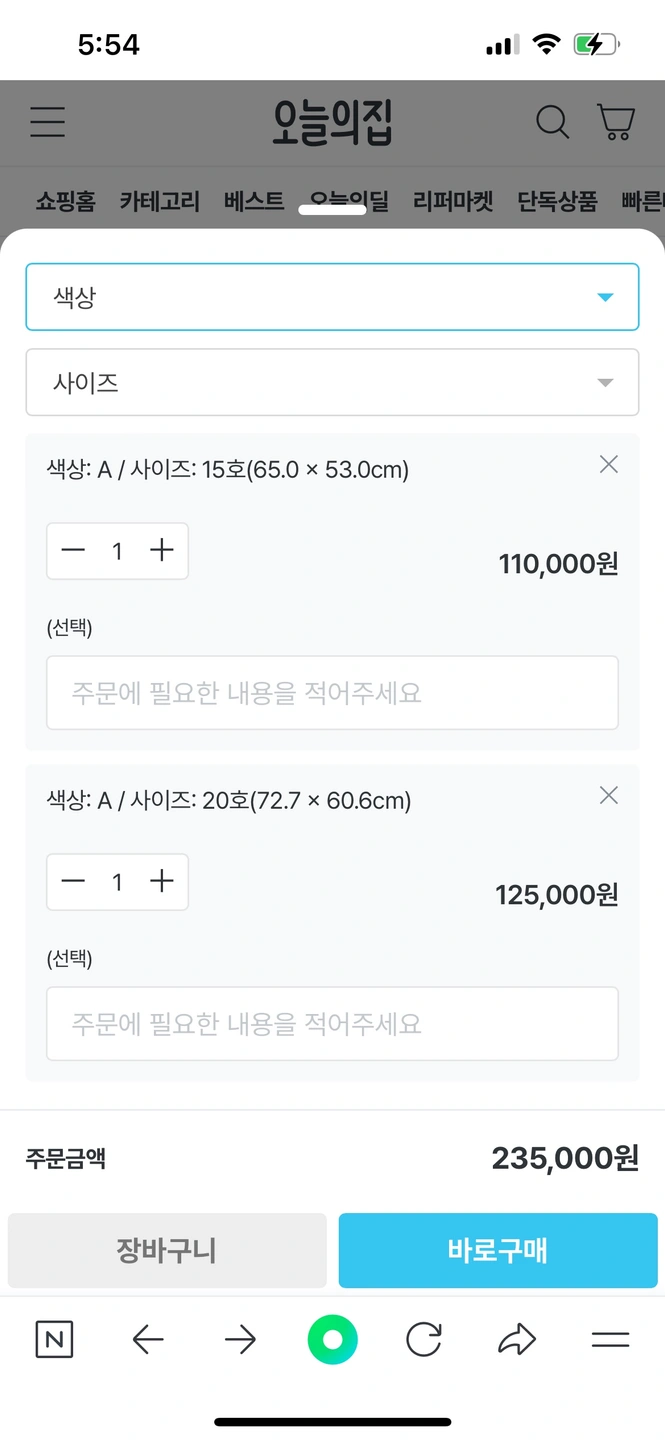Open the hamburger menu icon
665x1440 pixels.
47,122
